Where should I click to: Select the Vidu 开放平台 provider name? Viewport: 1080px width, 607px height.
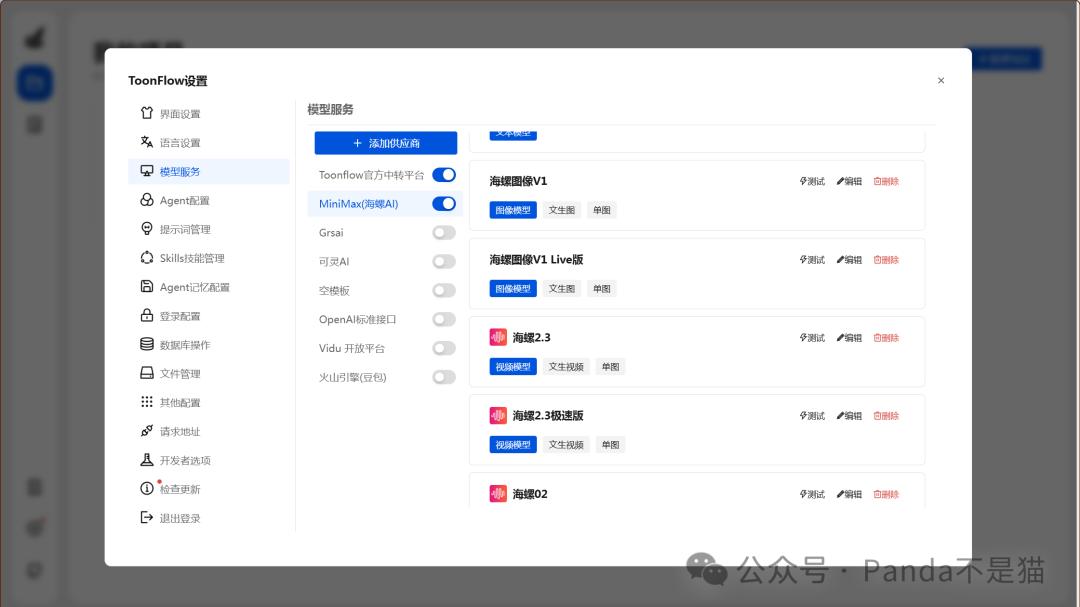(352, 349)
